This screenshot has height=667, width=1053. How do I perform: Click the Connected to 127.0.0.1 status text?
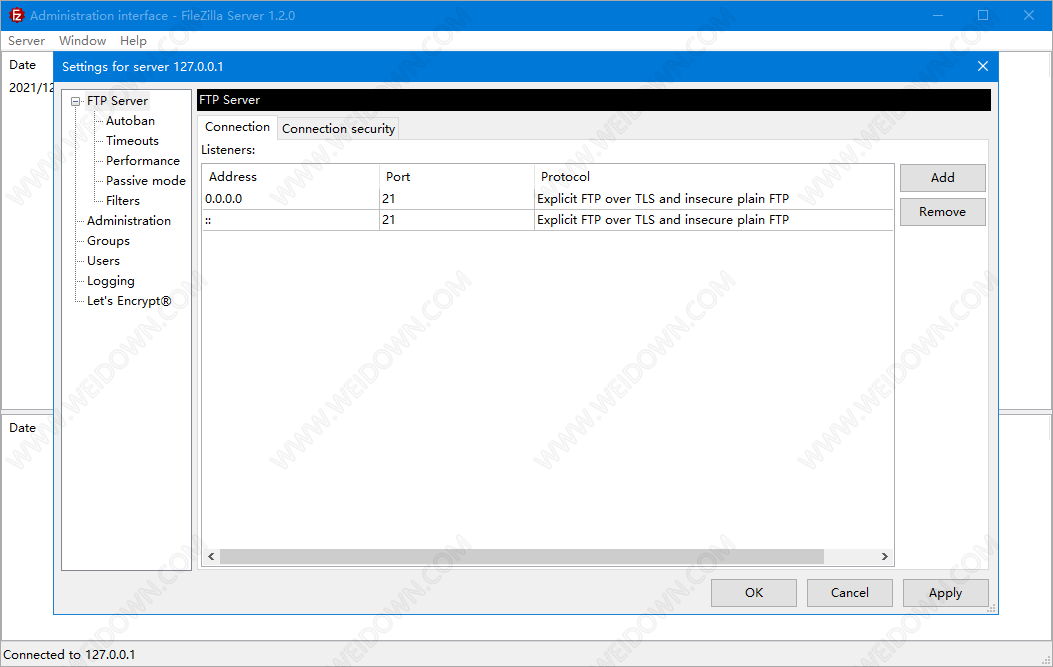pos(69,654)
